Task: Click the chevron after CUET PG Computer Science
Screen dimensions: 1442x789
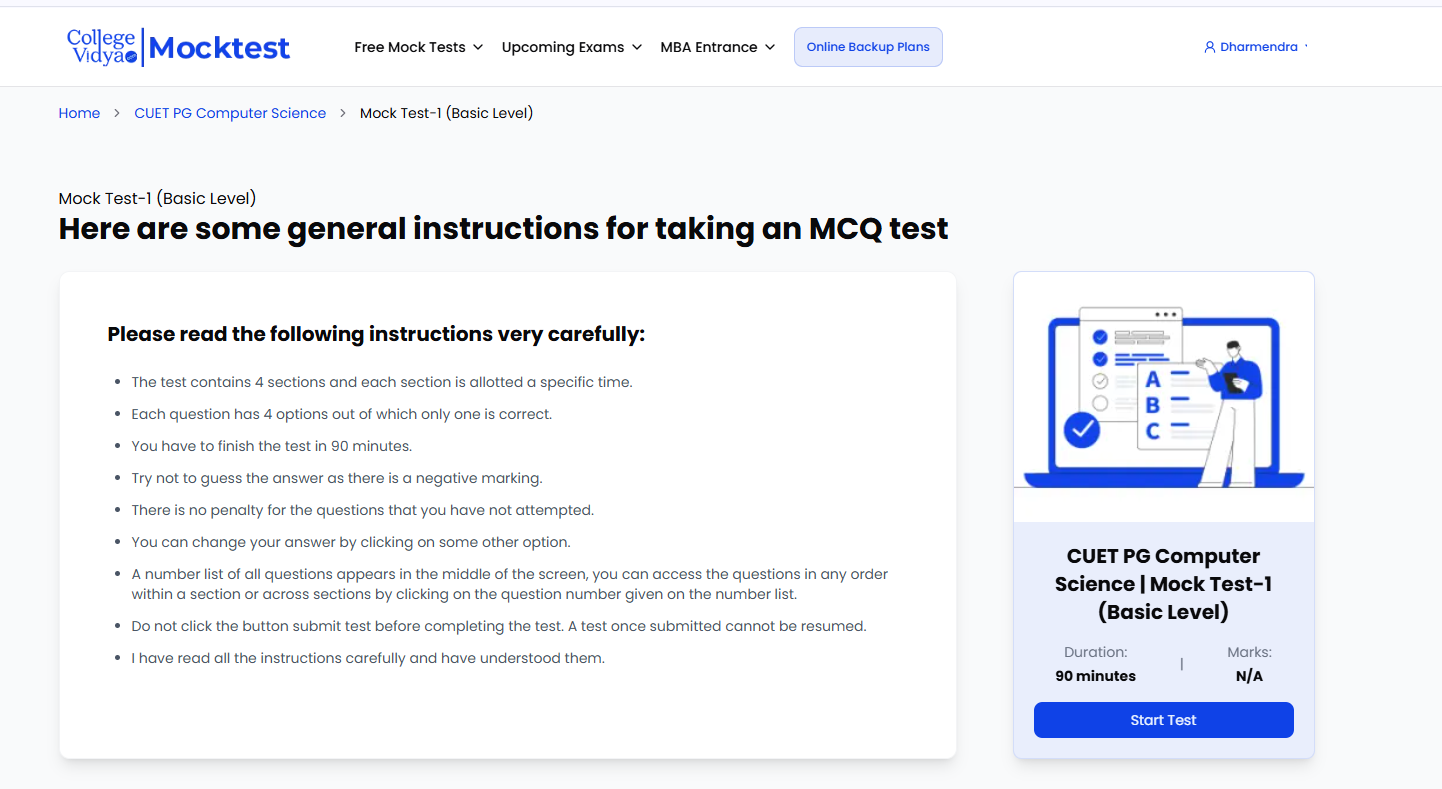Action: (x=343, y=113)
